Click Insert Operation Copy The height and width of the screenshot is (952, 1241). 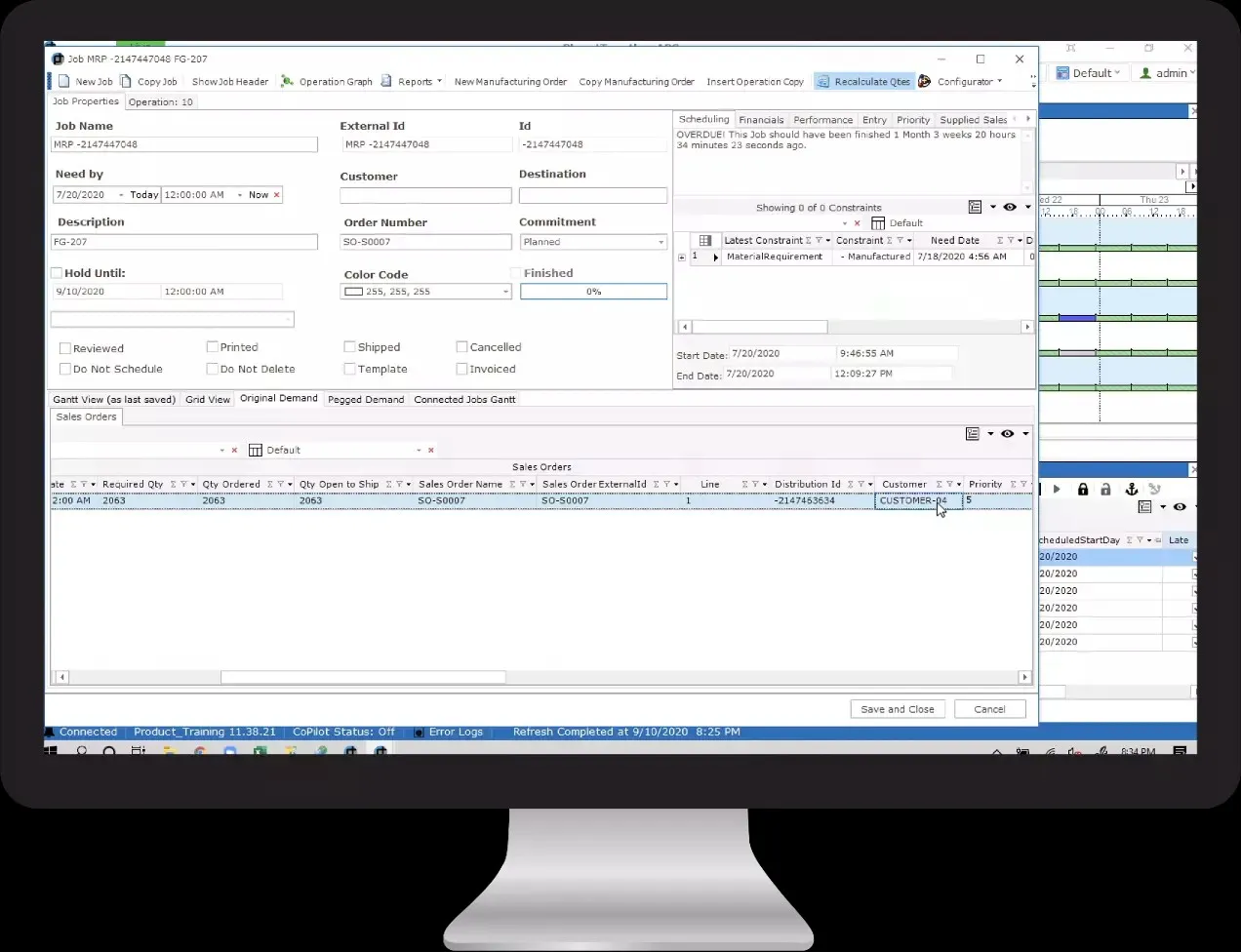[x=755, y=82]
